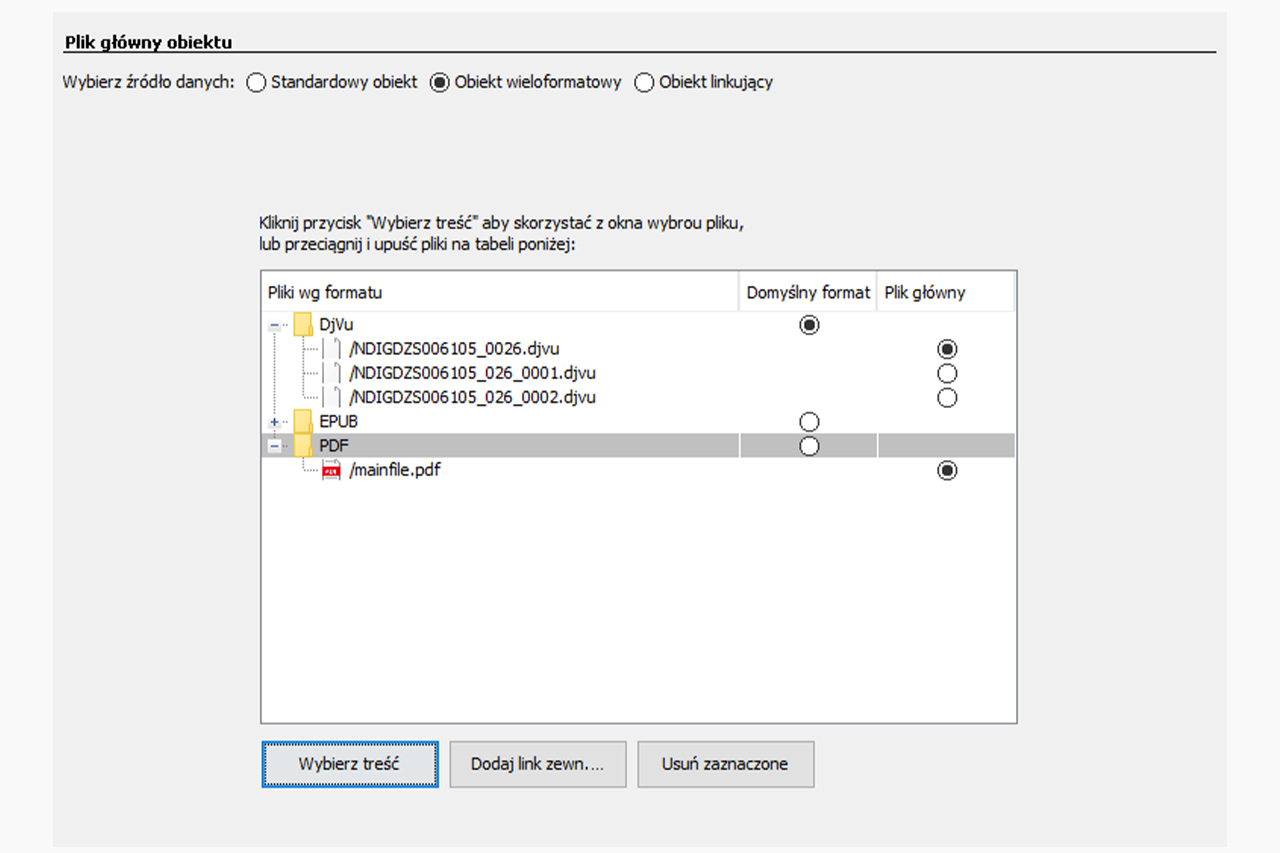The image size is (1280, 853).
Task: Click the EPUB folder icon
Action: (303, 422)
